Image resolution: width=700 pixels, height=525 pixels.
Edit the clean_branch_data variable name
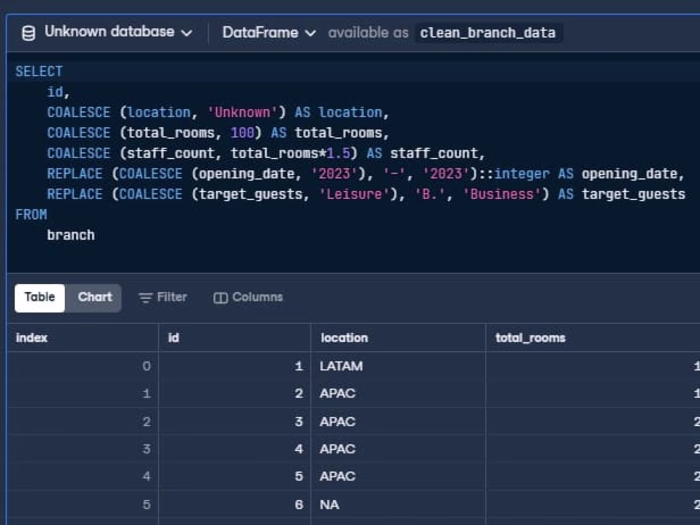tap(488, 33)
